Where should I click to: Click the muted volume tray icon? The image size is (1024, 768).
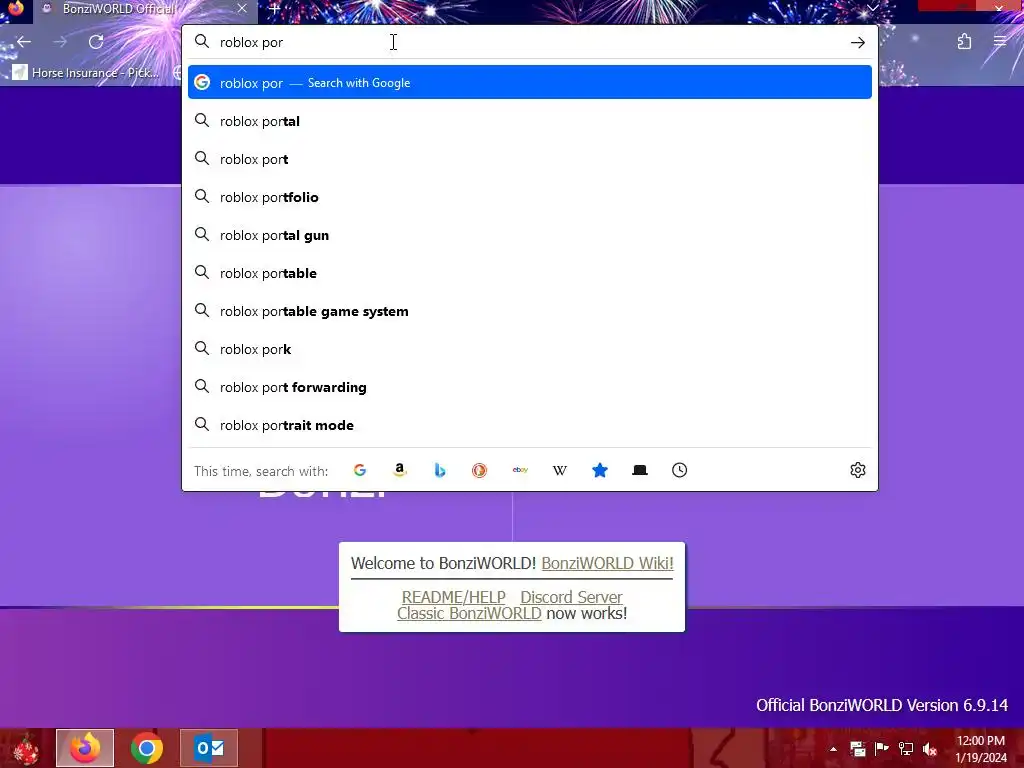pyautogui.click(x=930, y=749)
